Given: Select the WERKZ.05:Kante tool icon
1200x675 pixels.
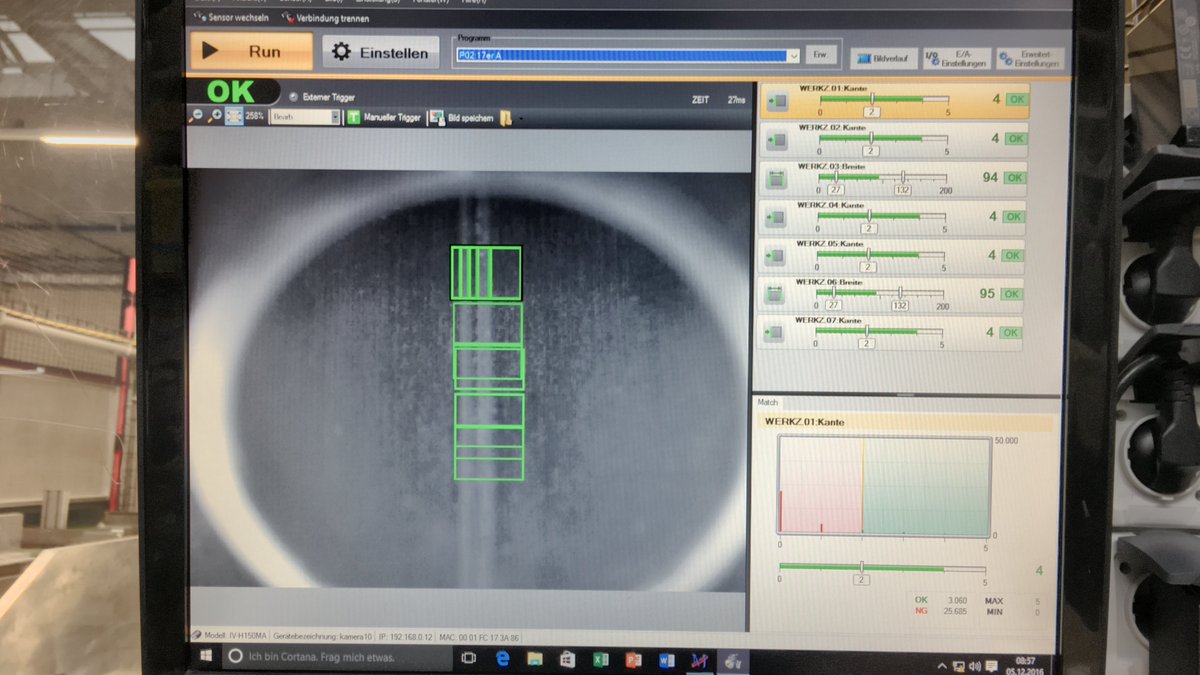Looking at the screenshot, I should pos(776,256).
